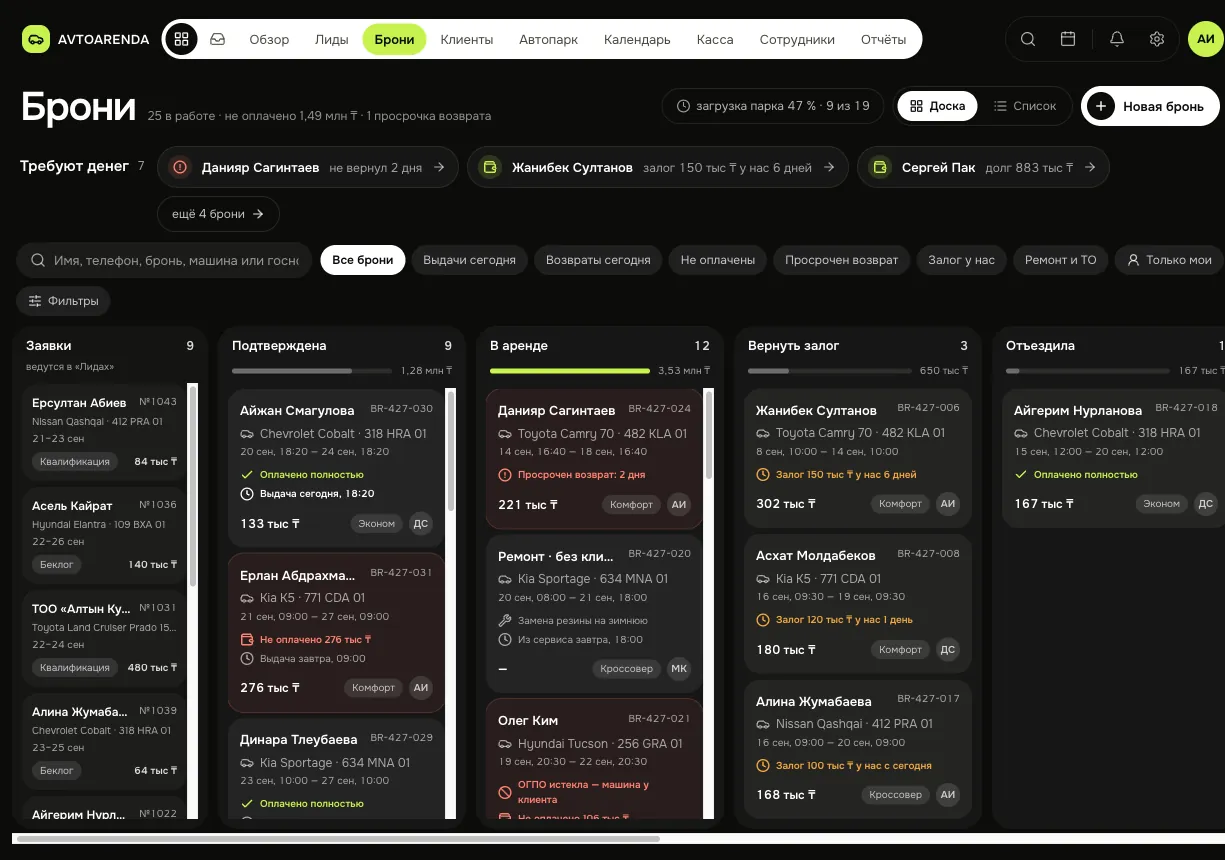1225x860 pixels.
Task: Focus the booking search input field
Action: (164, 260)
